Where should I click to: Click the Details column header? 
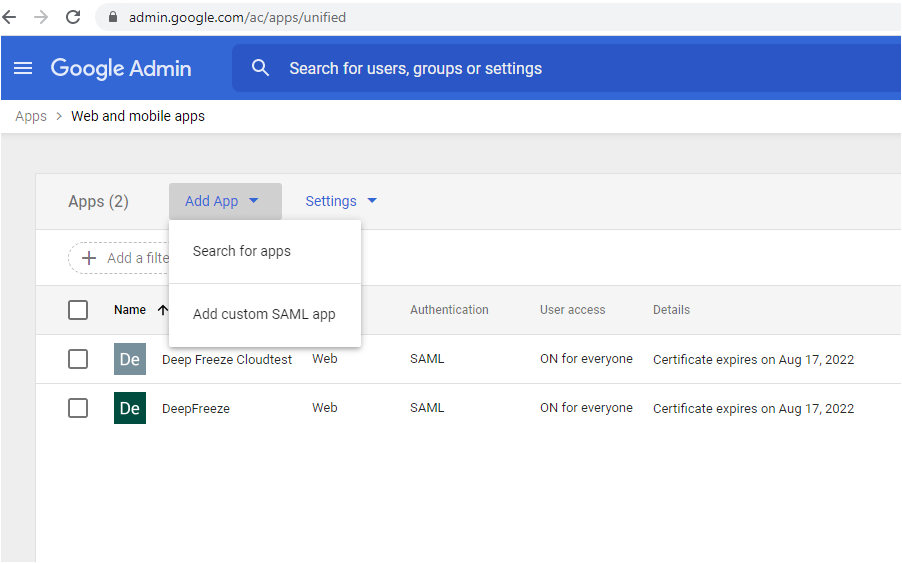click(671, 310)
